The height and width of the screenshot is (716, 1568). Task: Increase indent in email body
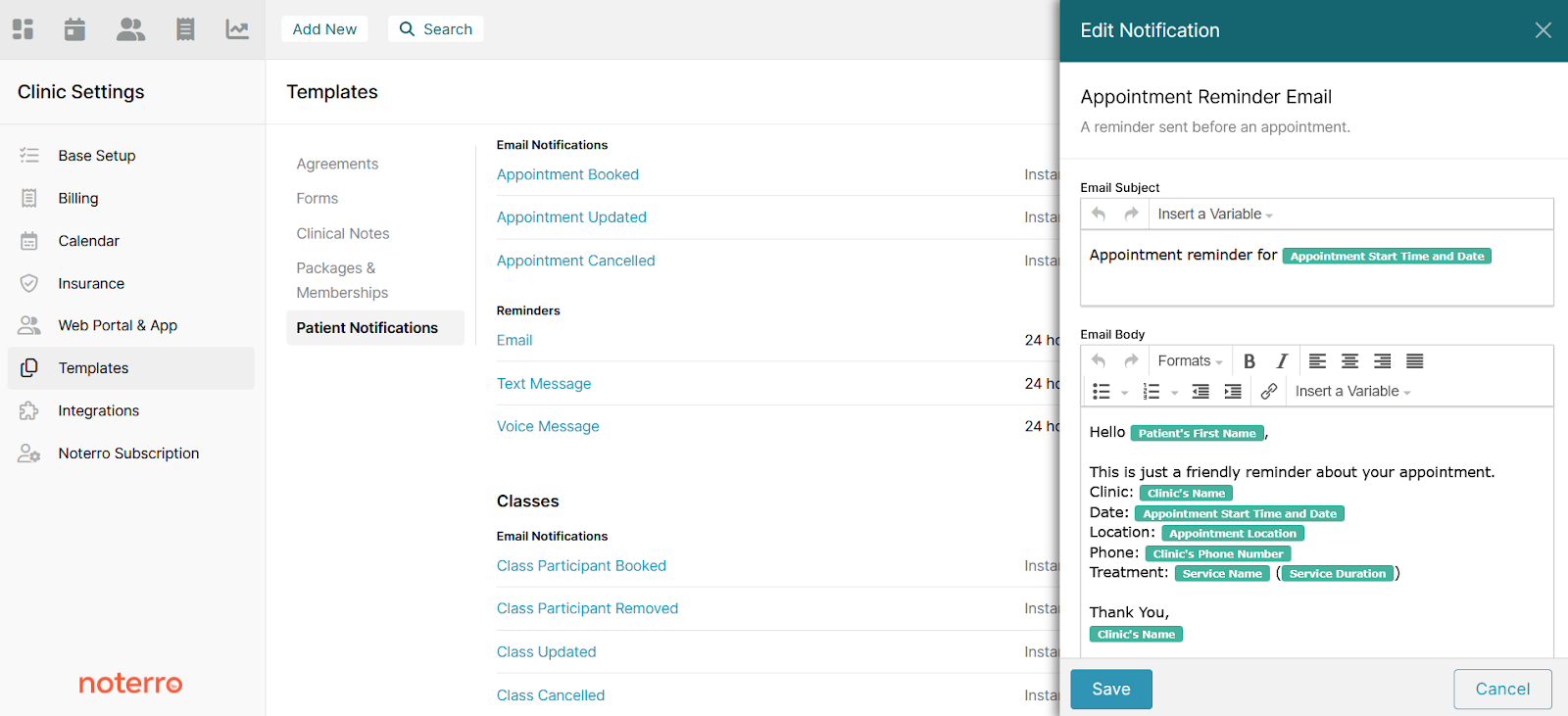pos(1233,392)
